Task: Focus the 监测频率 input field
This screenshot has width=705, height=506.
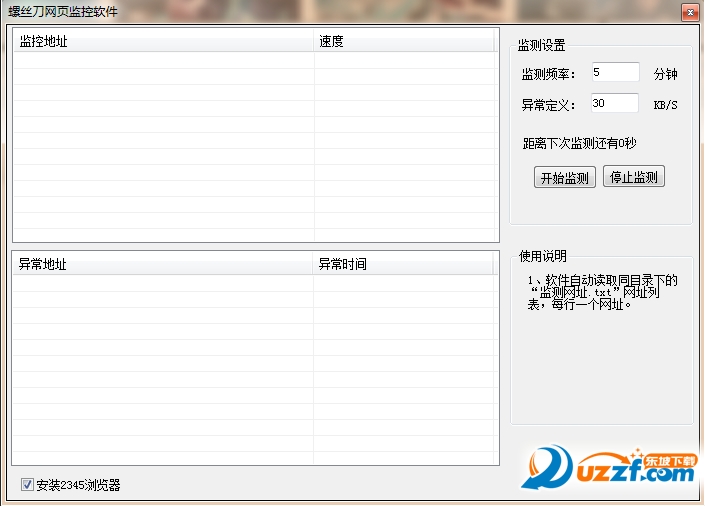Action: [x=616, y=72]
